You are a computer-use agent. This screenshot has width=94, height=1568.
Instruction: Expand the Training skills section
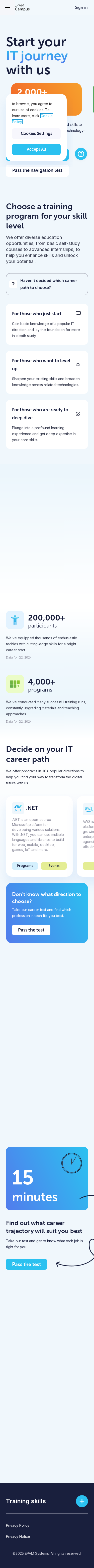82,1501
